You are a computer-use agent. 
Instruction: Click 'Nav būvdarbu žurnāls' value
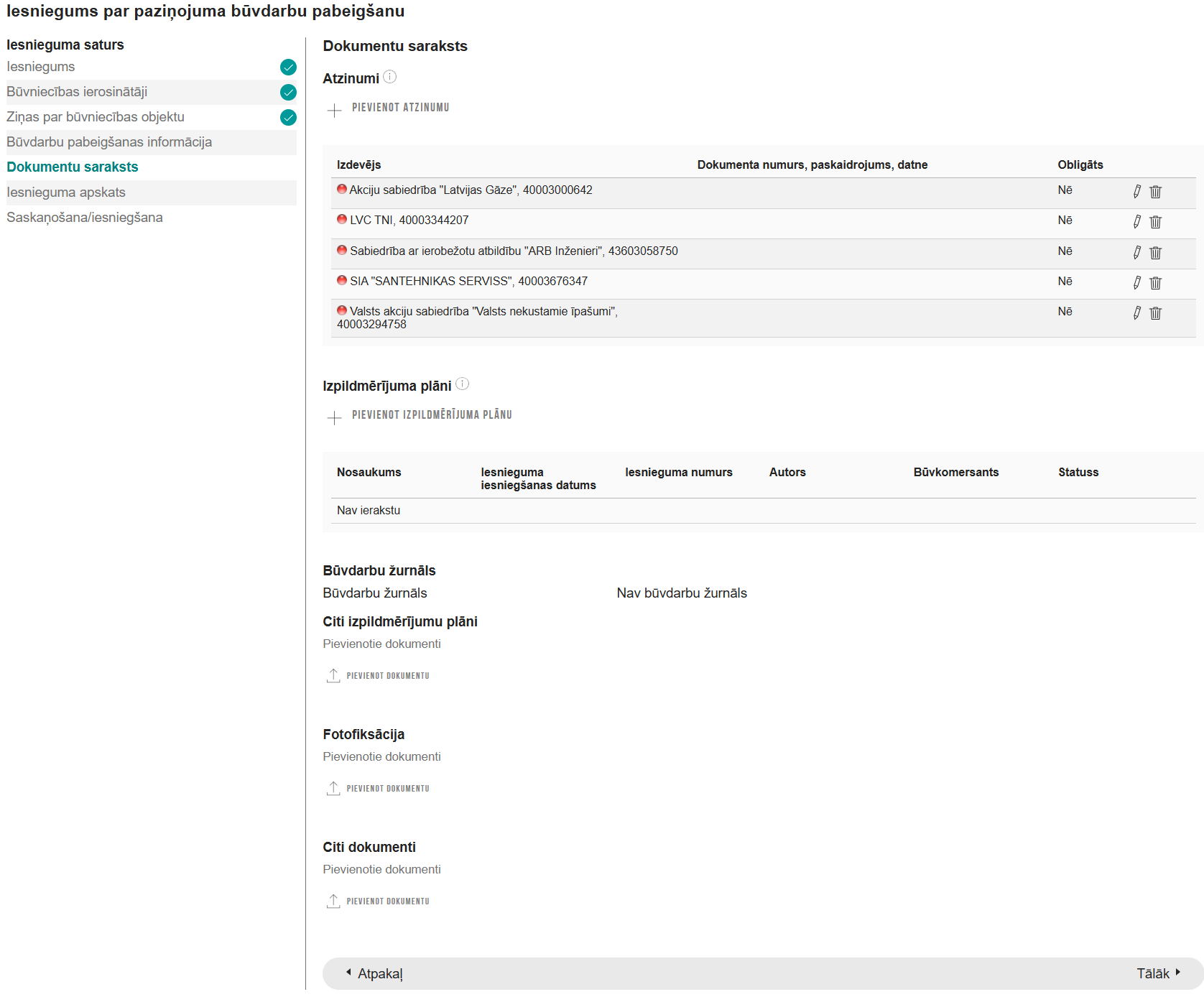tap(682, 593)
